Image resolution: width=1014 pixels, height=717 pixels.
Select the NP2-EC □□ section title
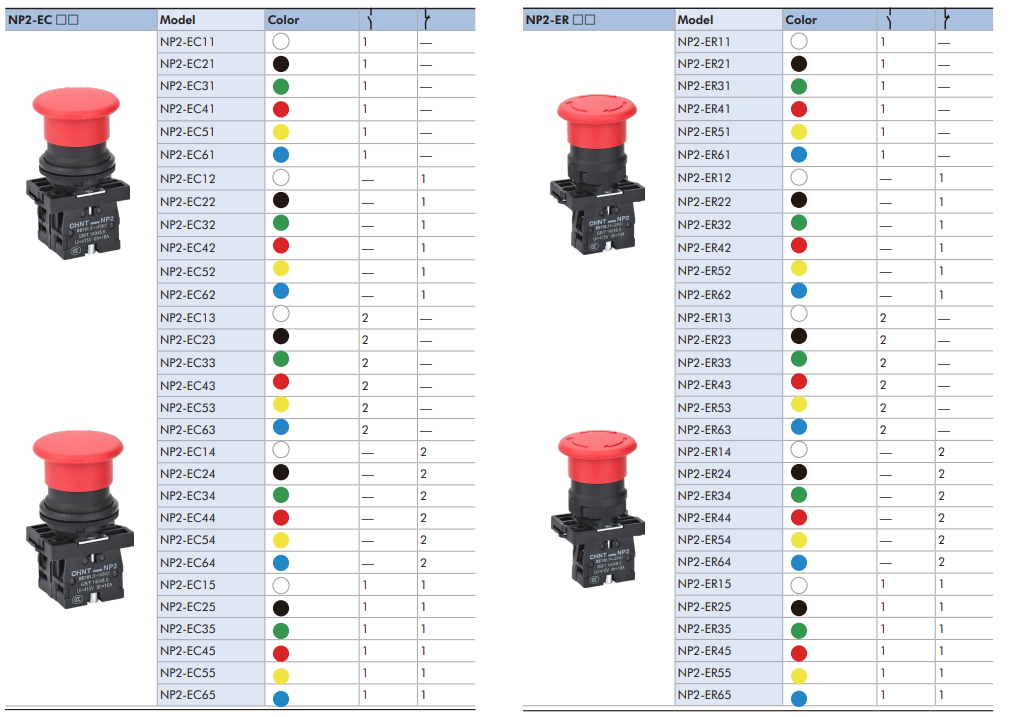point(50,19)
